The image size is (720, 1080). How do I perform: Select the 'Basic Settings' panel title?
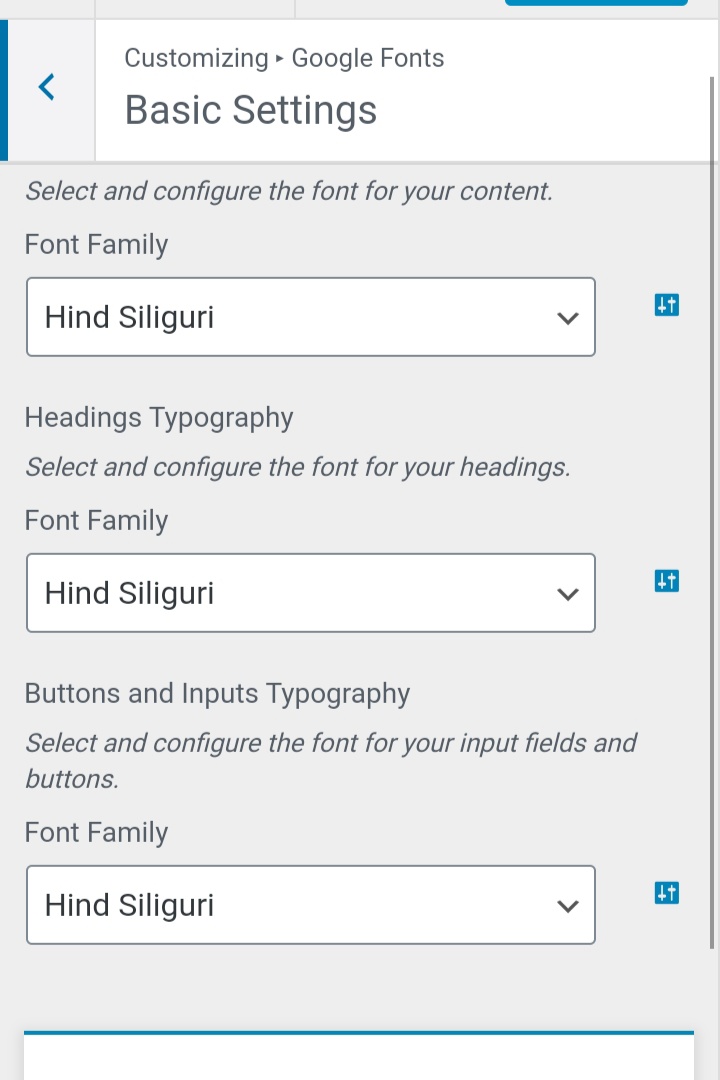[x=250, y=110]
